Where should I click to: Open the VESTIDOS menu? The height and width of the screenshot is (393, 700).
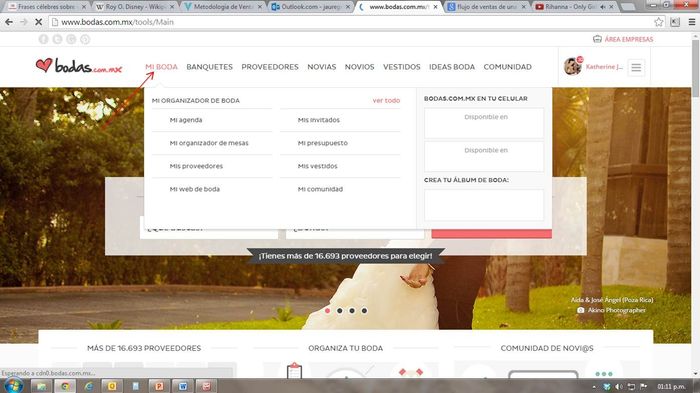click(401, 67)
